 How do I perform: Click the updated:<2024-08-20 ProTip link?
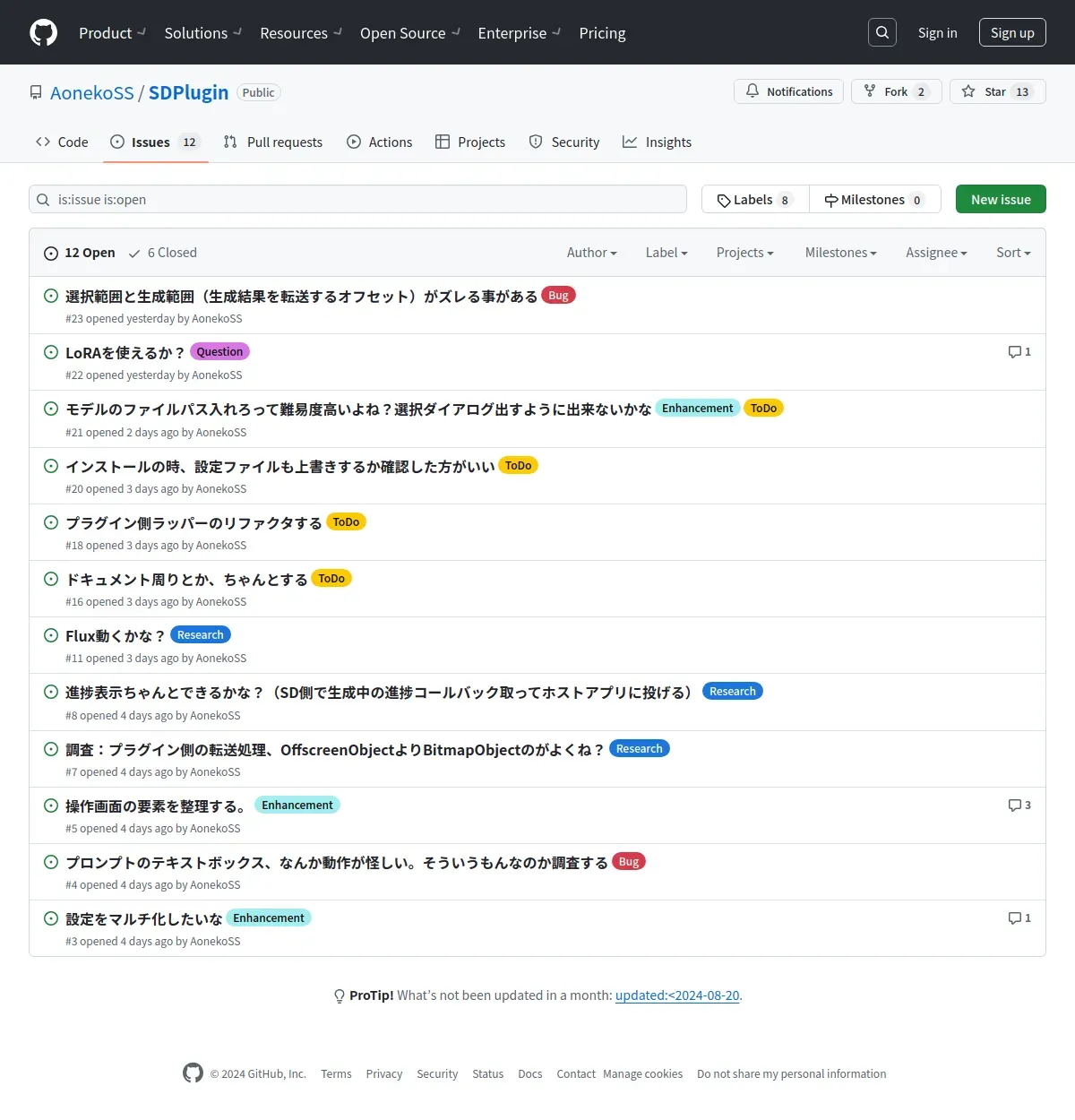677,995
